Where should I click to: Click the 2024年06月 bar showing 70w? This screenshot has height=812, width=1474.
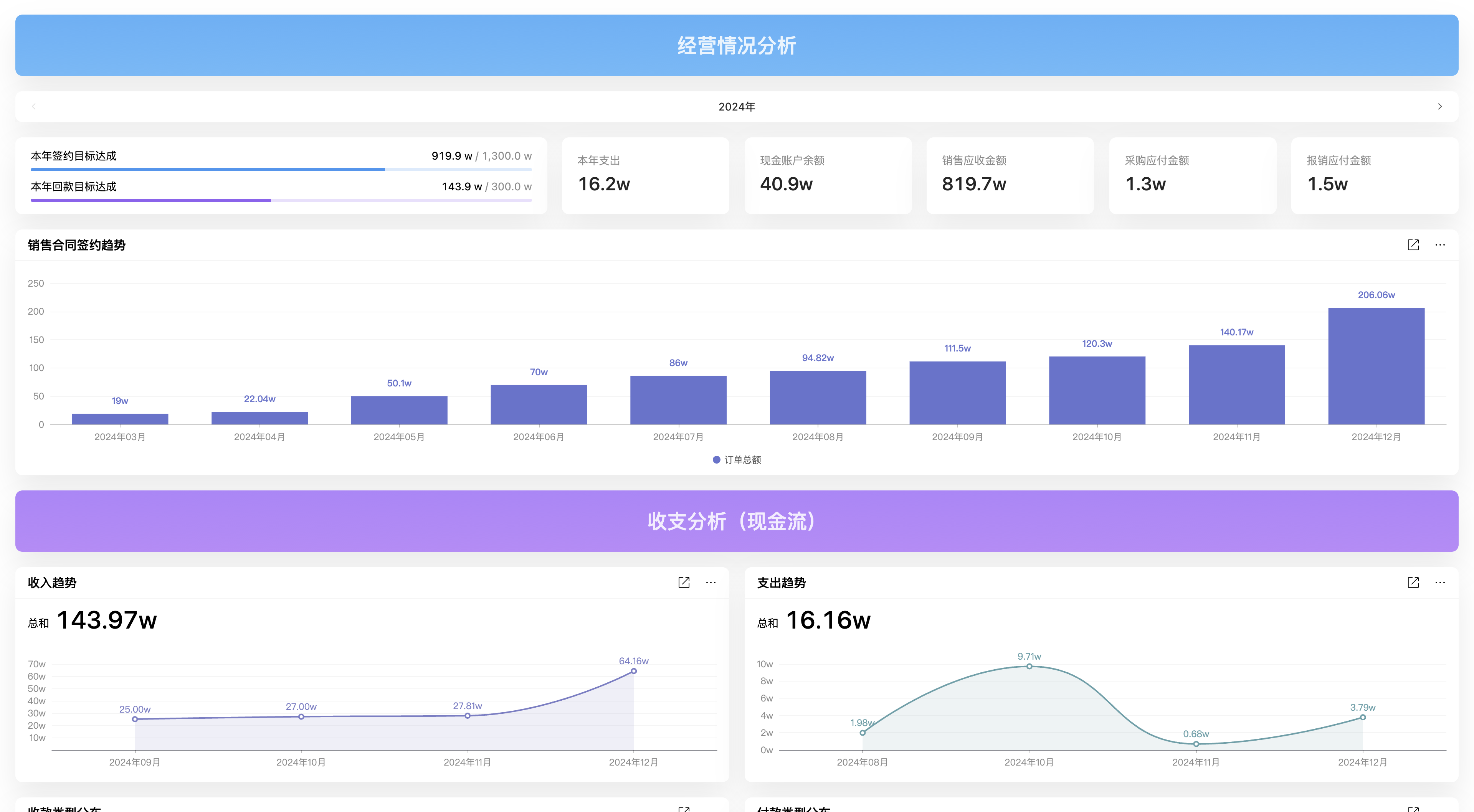(539, 404)
